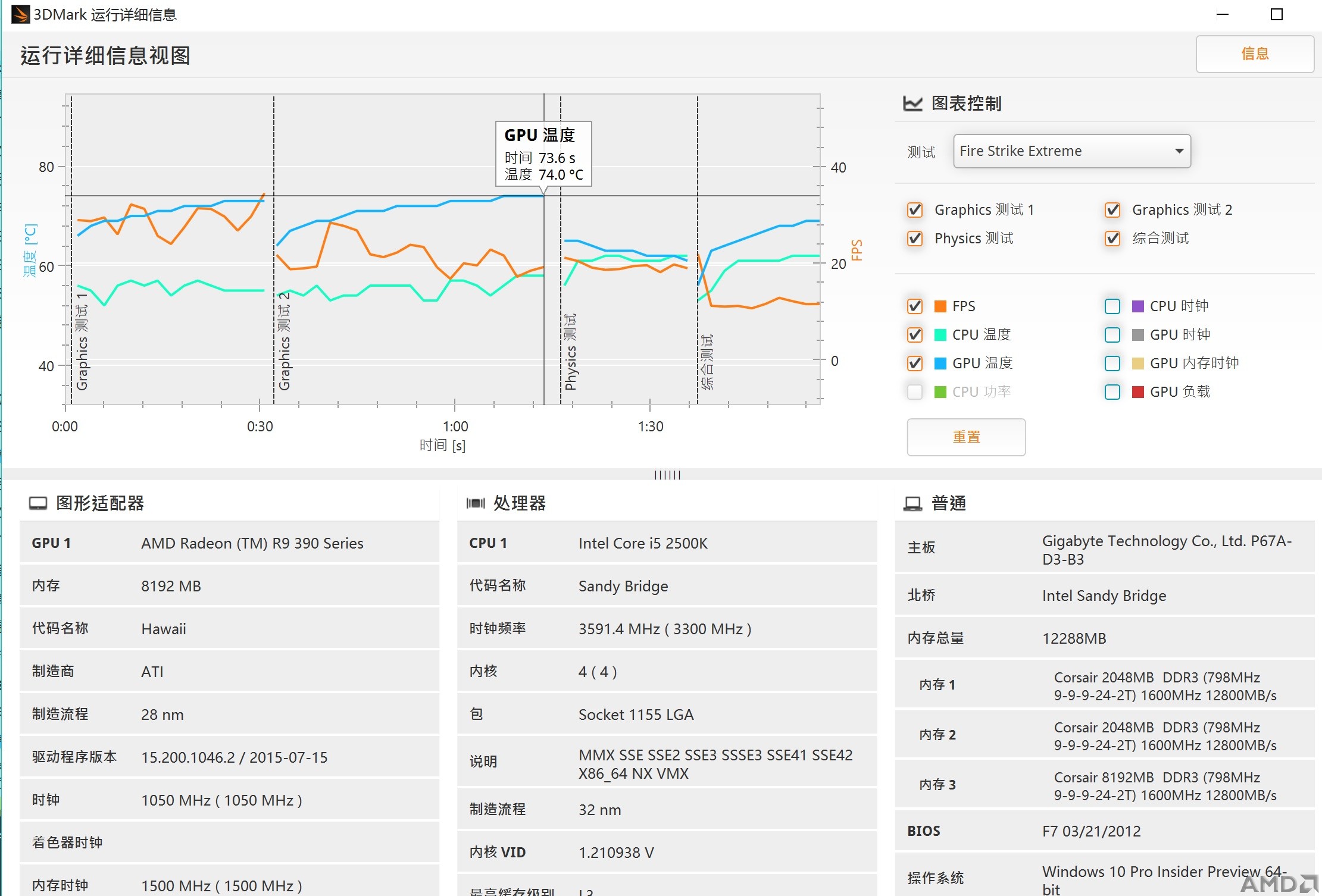Click the purple CPU 时钟 color swatch
Image resolution: width=1322 pixels, height=896 pixels.
[1138, 306]
